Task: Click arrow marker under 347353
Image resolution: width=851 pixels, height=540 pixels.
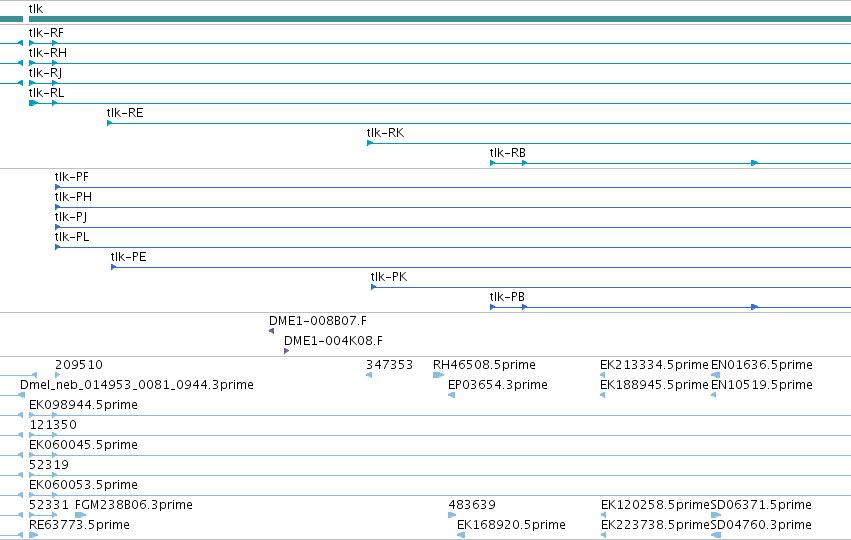Action: tap(369, 375)
